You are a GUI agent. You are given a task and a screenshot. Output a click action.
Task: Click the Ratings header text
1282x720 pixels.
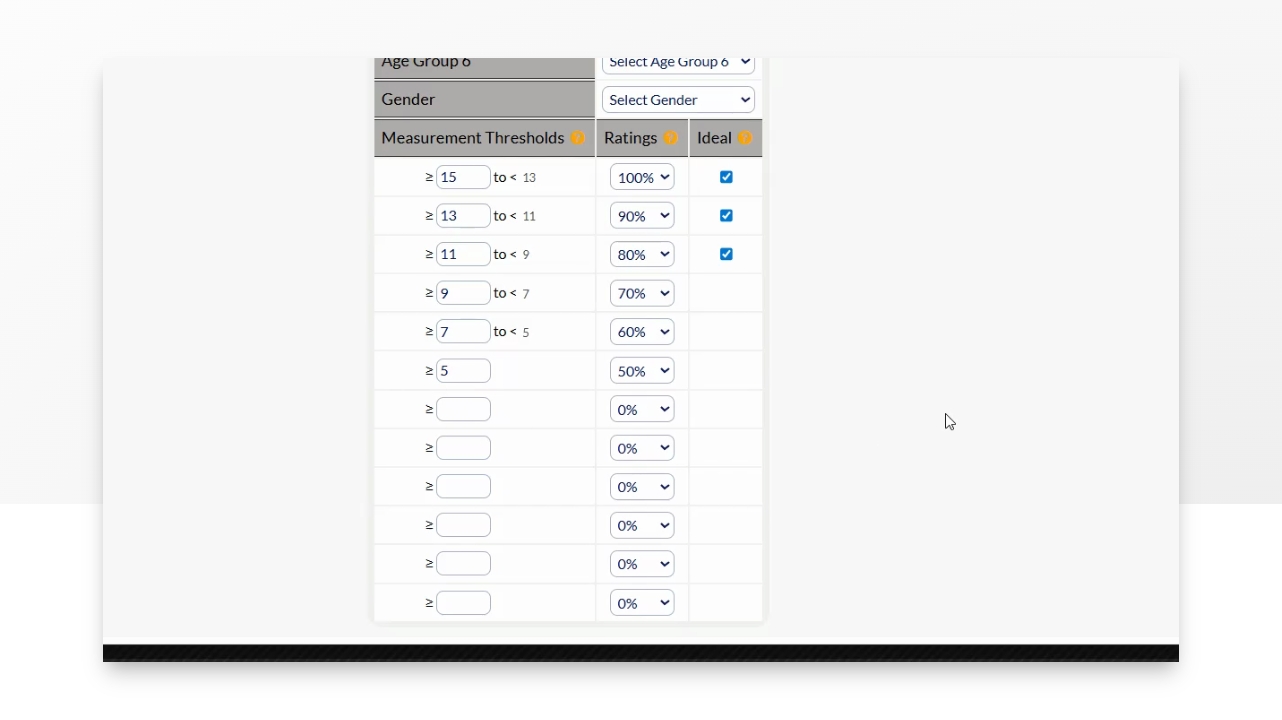click(631, 138)
